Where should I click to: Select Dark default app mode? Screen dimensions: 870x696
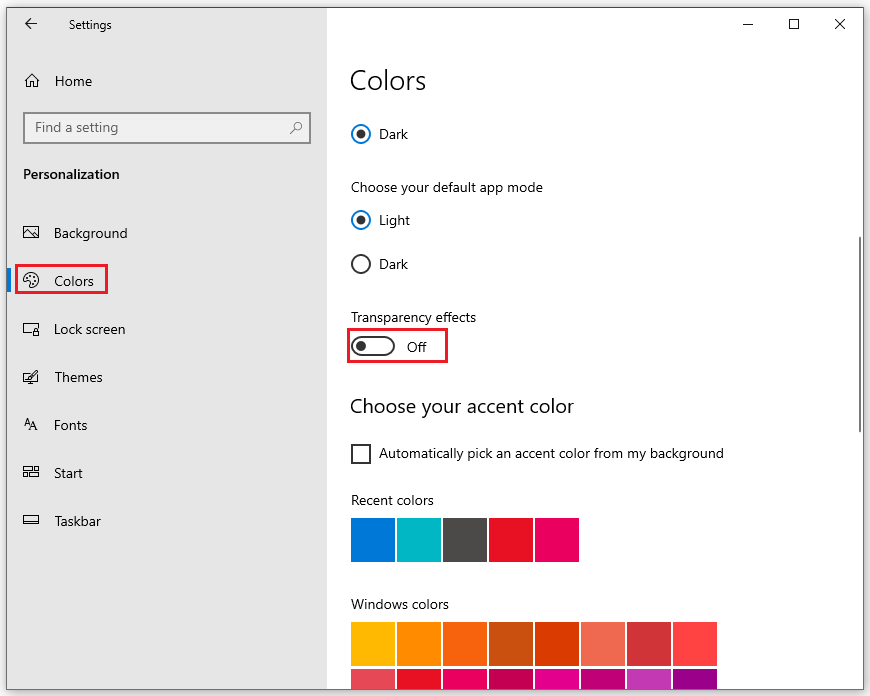pos(361,264)
